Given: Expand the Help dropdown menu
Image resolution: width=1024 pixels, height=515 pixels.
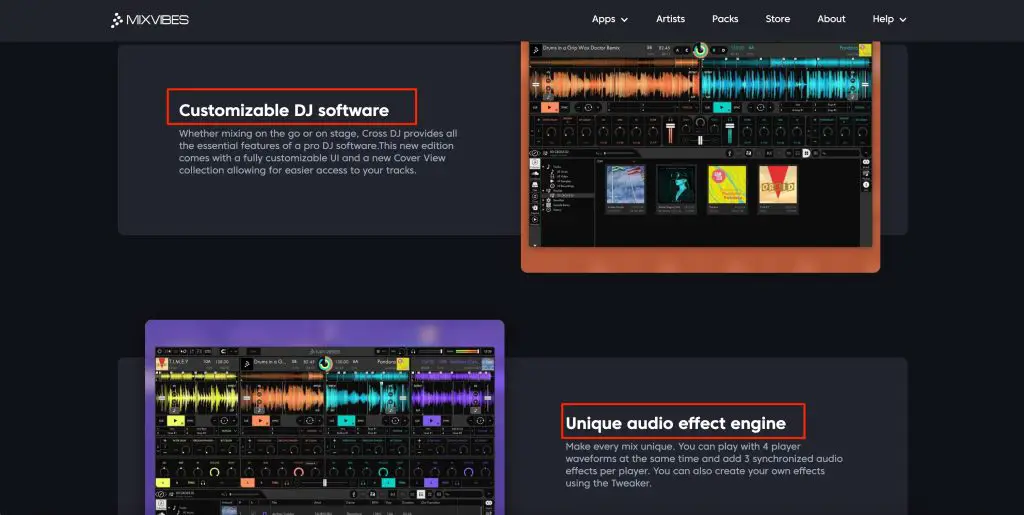Looking at the screenshot, I should 889,19.
